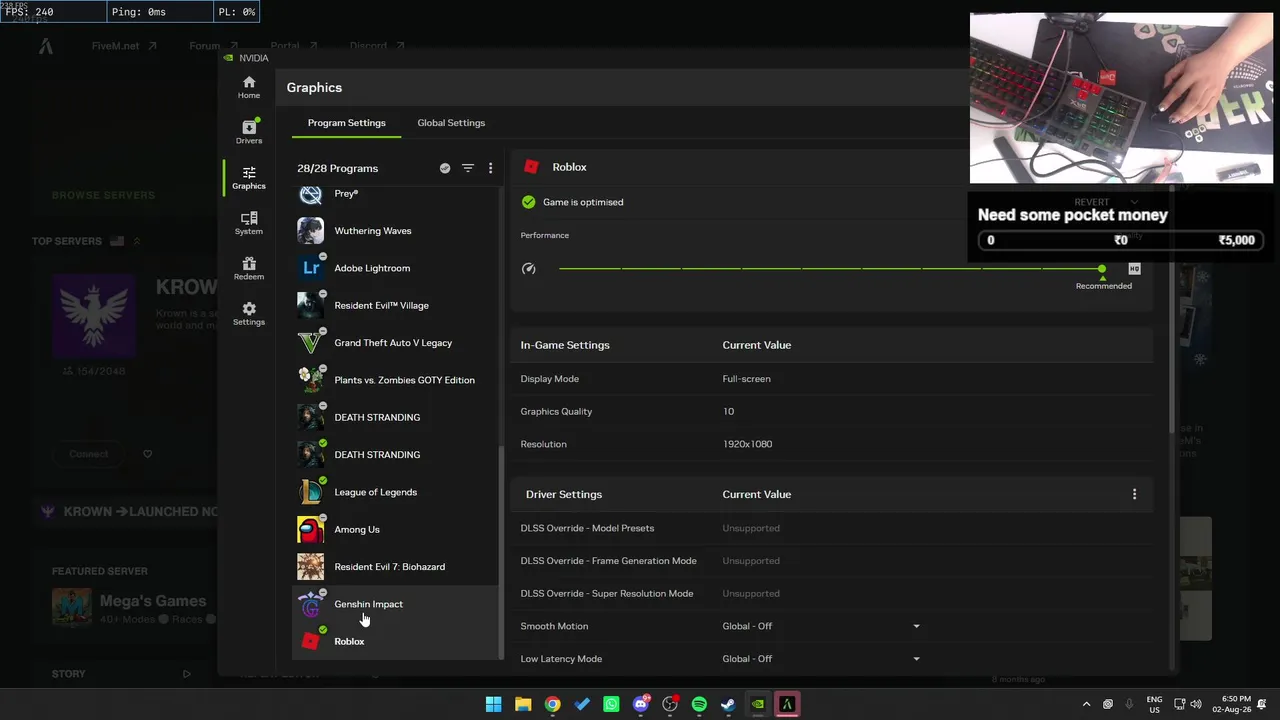
Task: Select League of Legends in the programs list
Action: point(395,492)
